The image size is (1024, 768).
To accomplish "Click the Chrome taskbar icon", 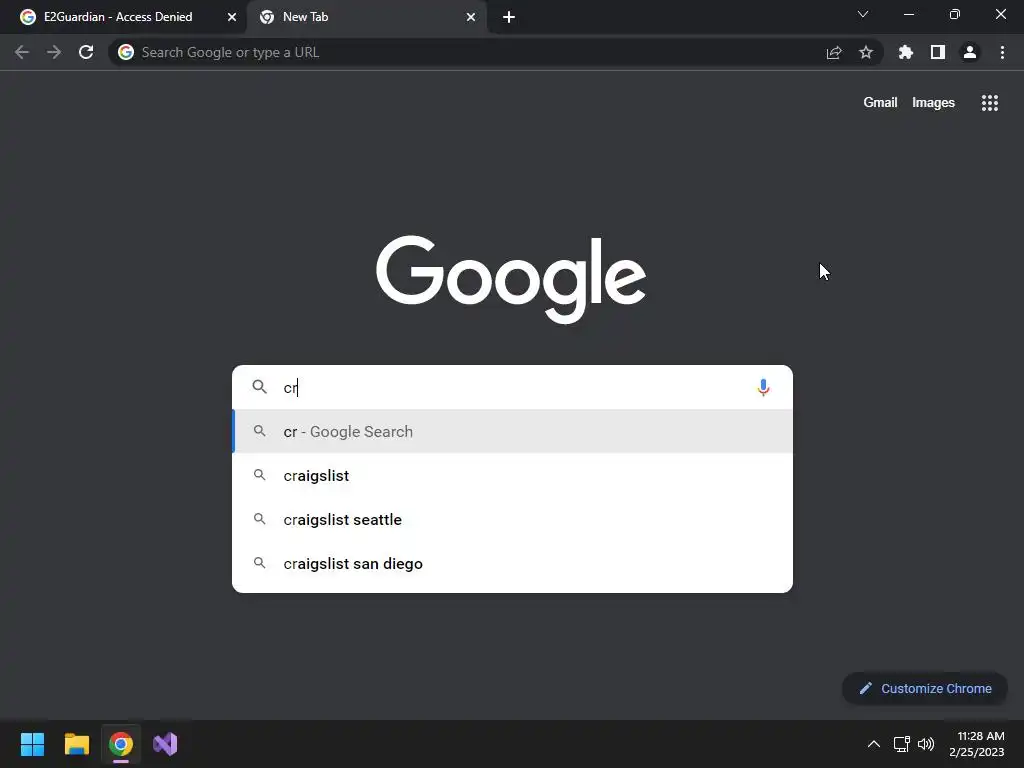I will pos(121,744).
